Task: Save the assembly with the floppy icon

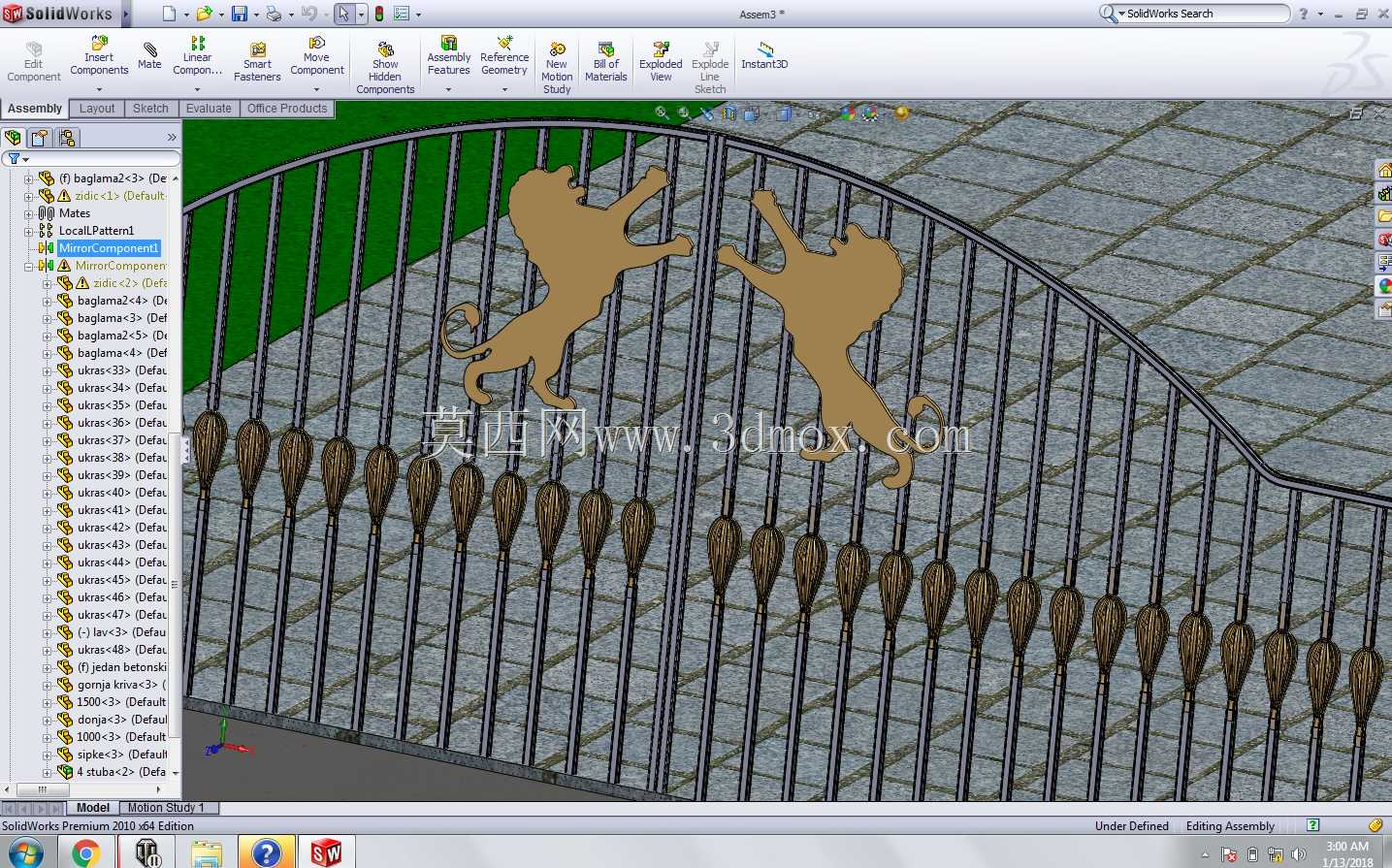Action: coord(239,14)
